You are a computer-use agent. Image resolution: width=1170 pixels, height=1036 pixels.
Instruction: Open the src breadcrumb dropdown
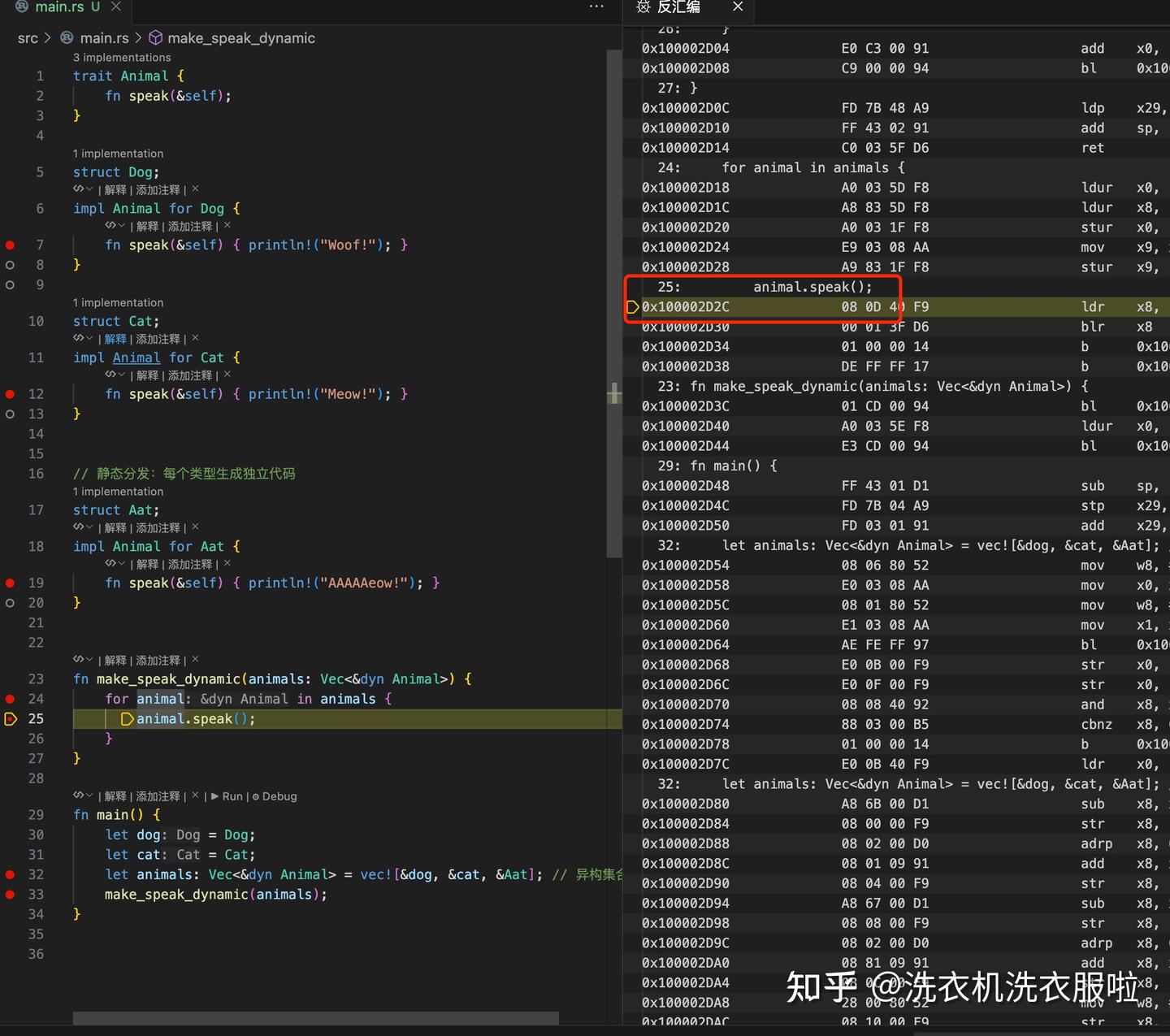click(x=28, y=37)
